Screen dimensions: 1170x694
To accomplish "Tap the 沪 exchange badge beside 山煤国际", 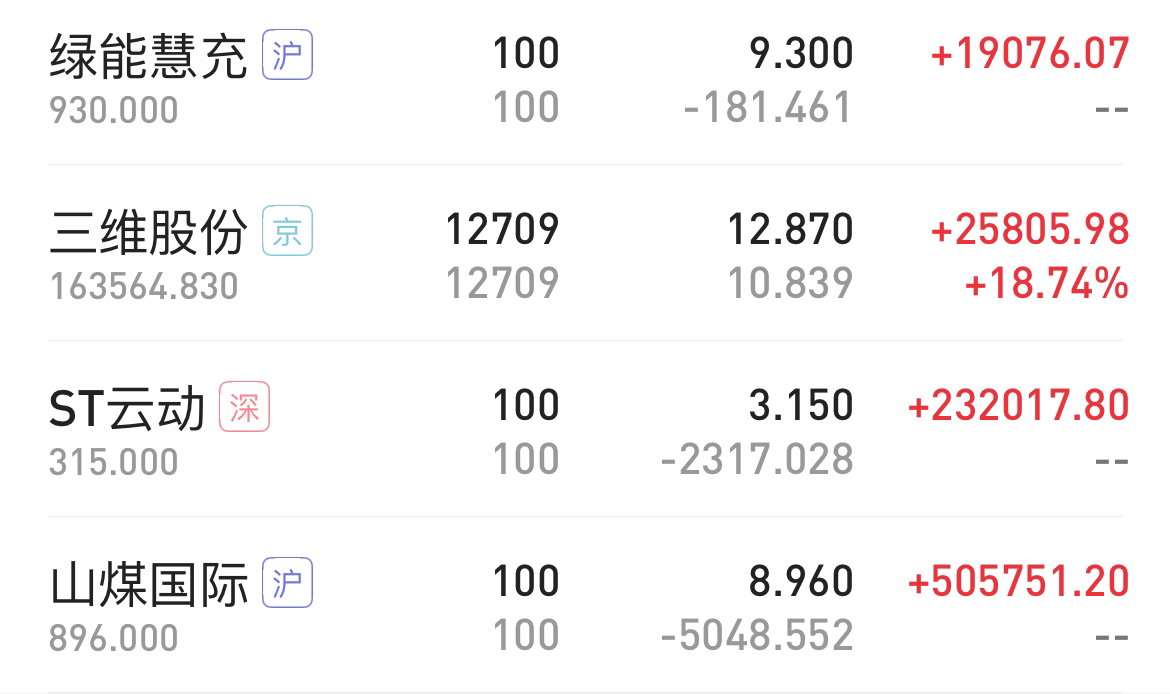I will pyautogui.click(x=287, y=583).
